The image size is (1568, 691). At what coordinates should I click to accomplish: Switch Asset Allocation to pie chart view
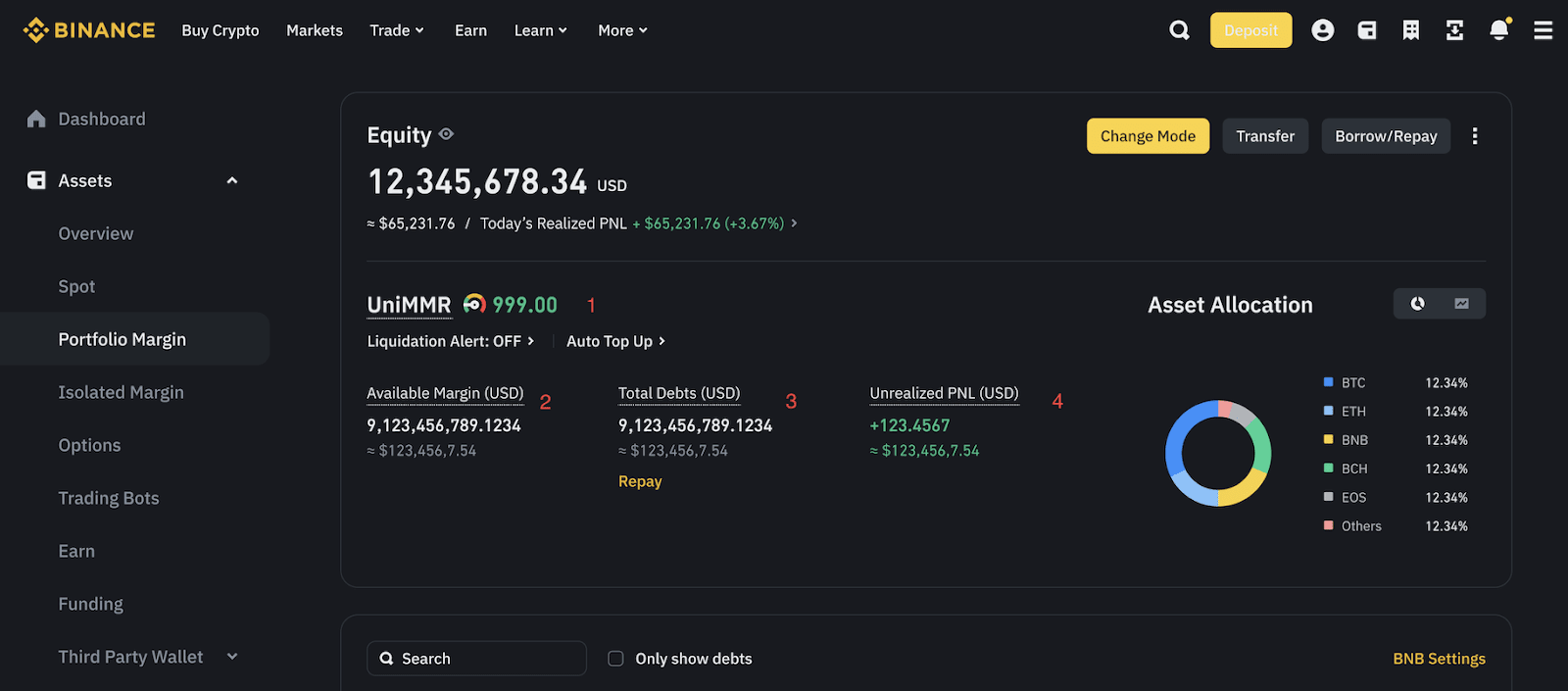1417,304
